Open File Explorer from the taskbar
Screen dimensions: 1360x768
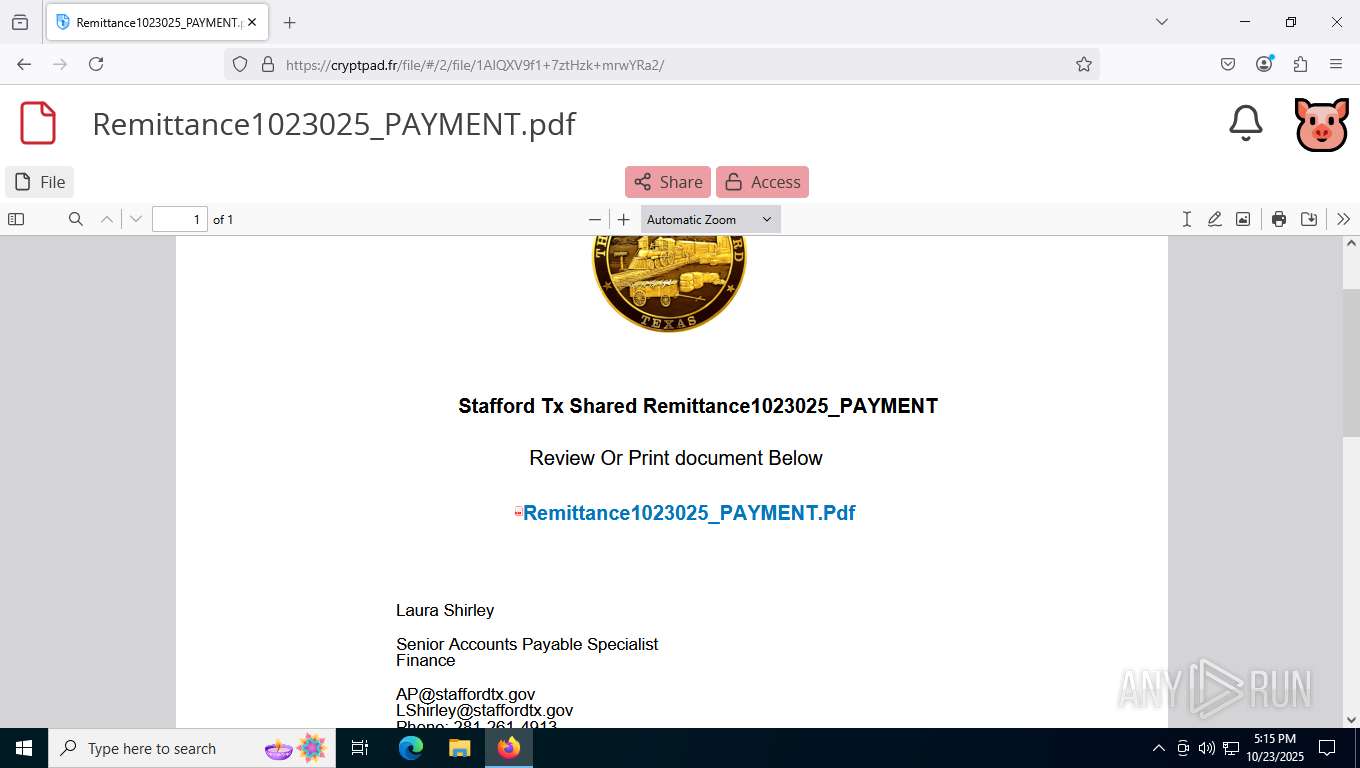click(x=459, y=748)
